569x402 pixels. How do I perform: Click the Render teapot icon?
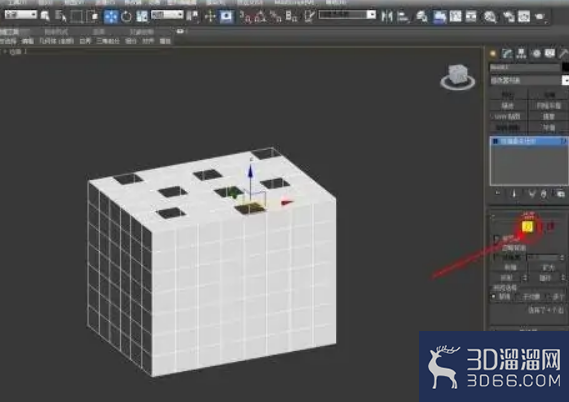[540, 16]
